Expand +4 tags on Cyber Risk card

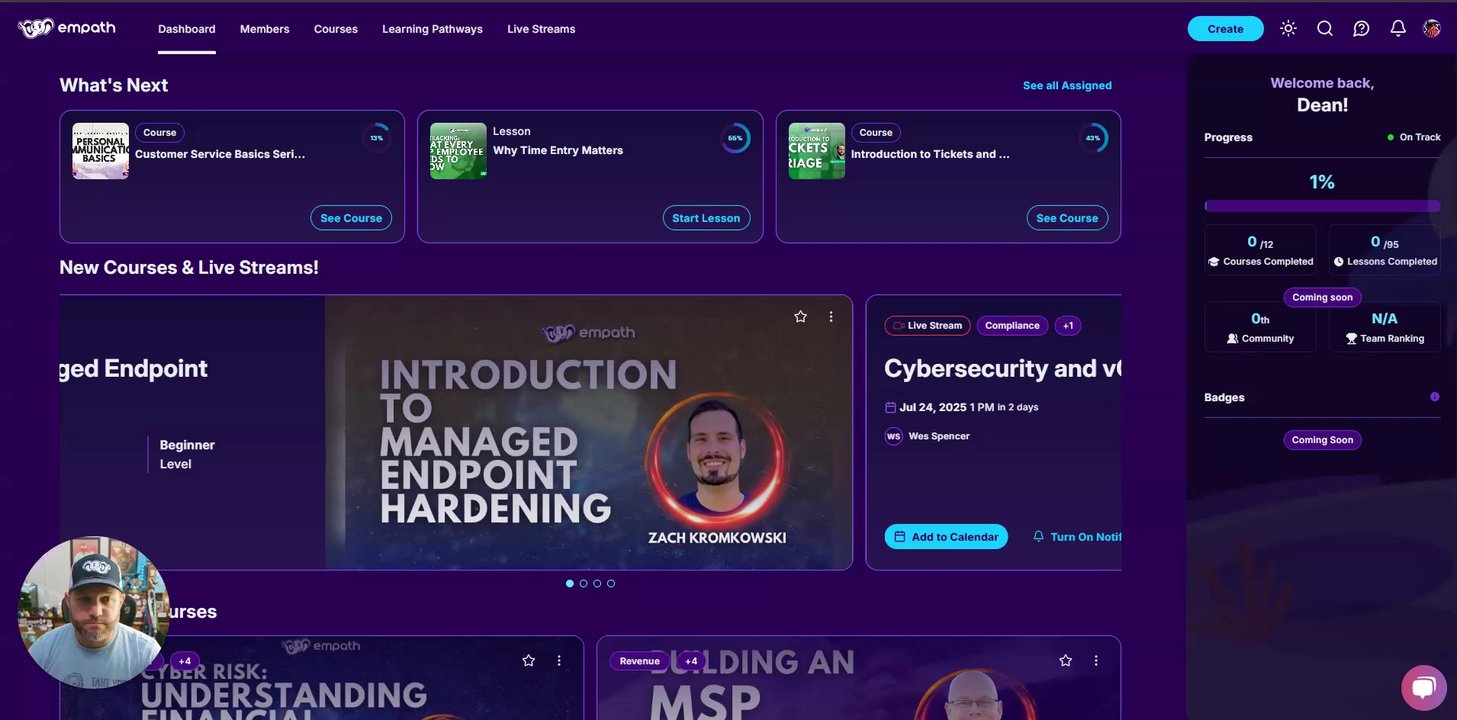point(185,661)
